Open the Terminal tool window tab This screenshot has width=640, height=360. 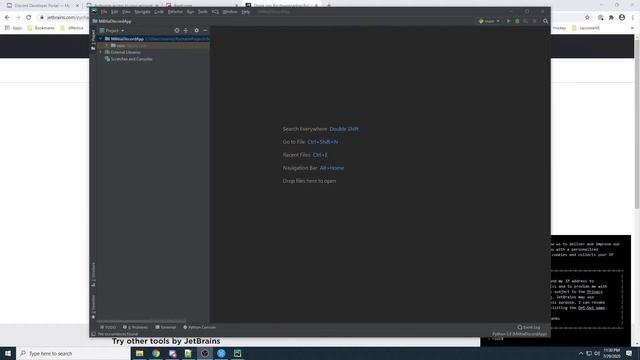click(166, 327)
